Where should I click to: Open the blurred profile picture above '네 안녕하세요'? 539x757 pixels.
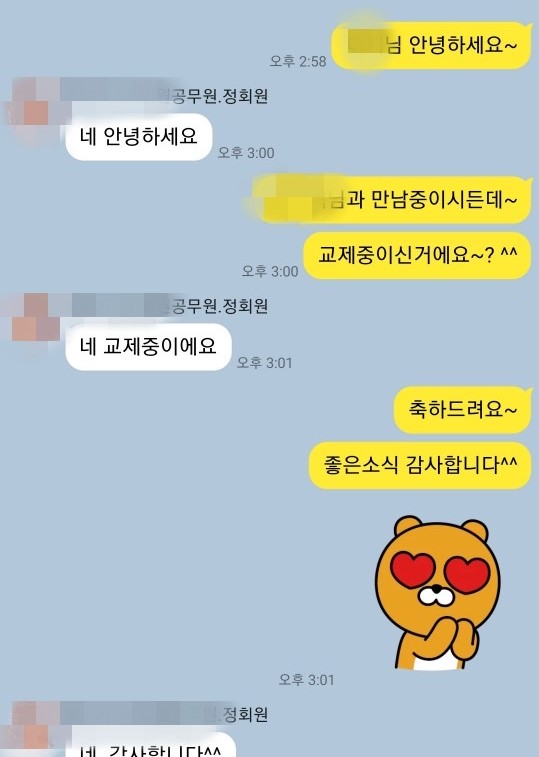31,110
